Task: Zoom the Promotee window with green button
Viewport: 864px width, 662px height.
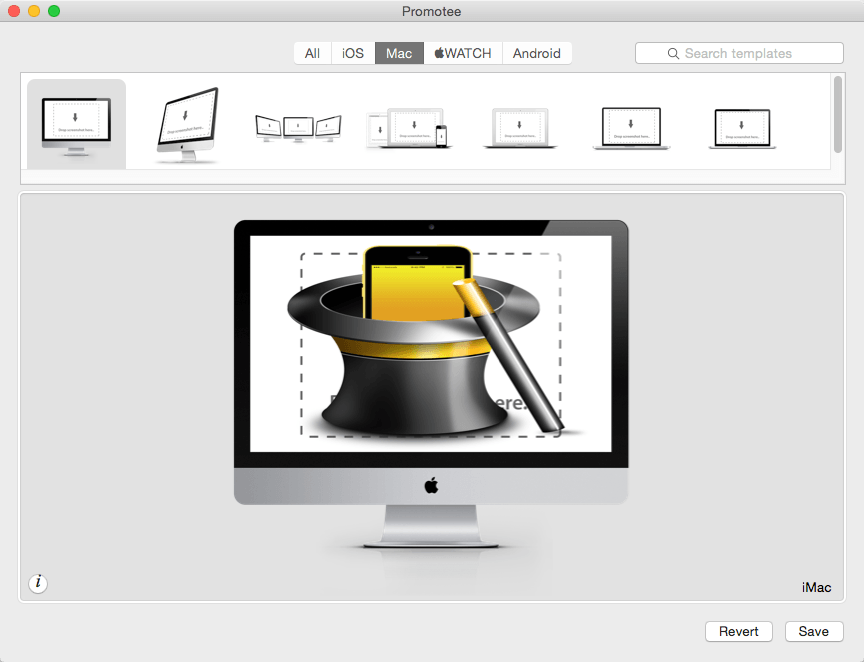Action: 54,11
